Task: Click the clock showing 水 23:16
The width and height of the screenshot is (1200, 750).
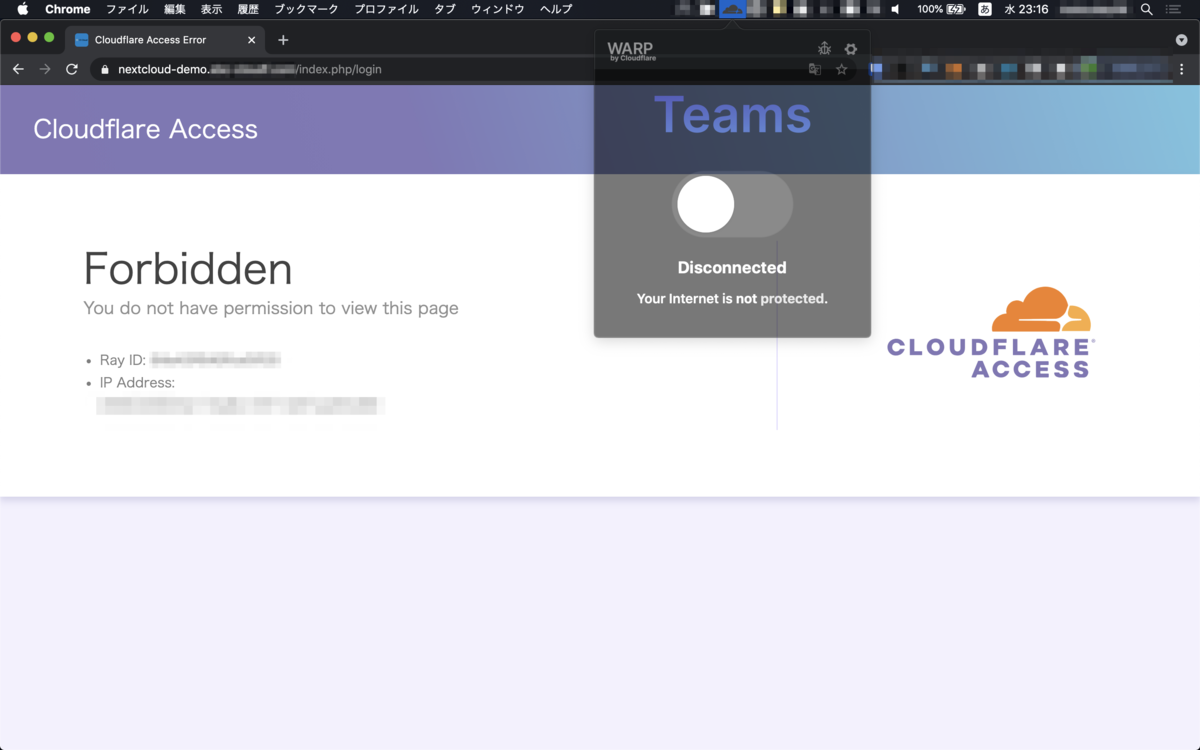Action: point(1027,9)
